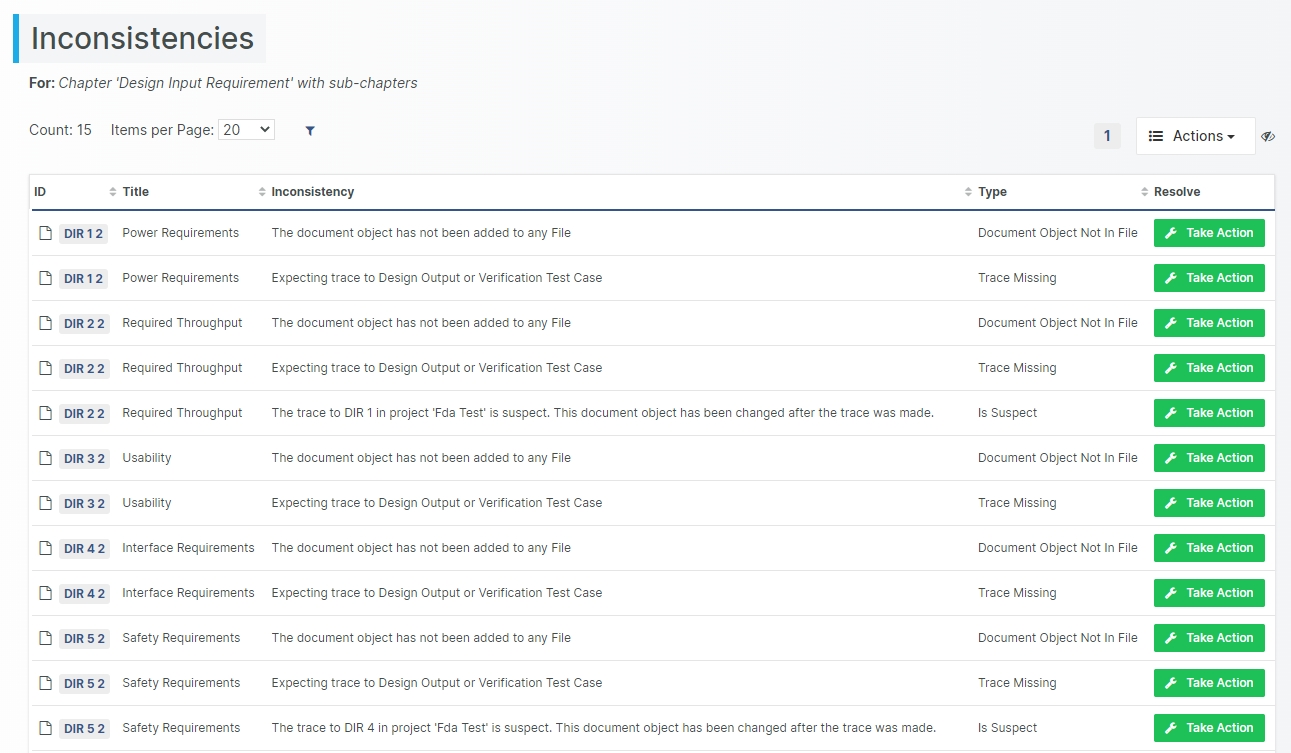1291x753 pixels.
Task: Sort by the Inconsistency column header
Action: (x=312, y=192)
